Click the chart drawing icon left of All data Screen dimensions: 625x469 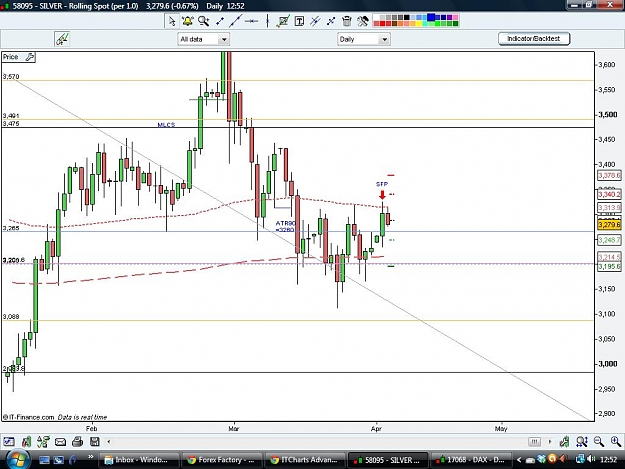62,39
